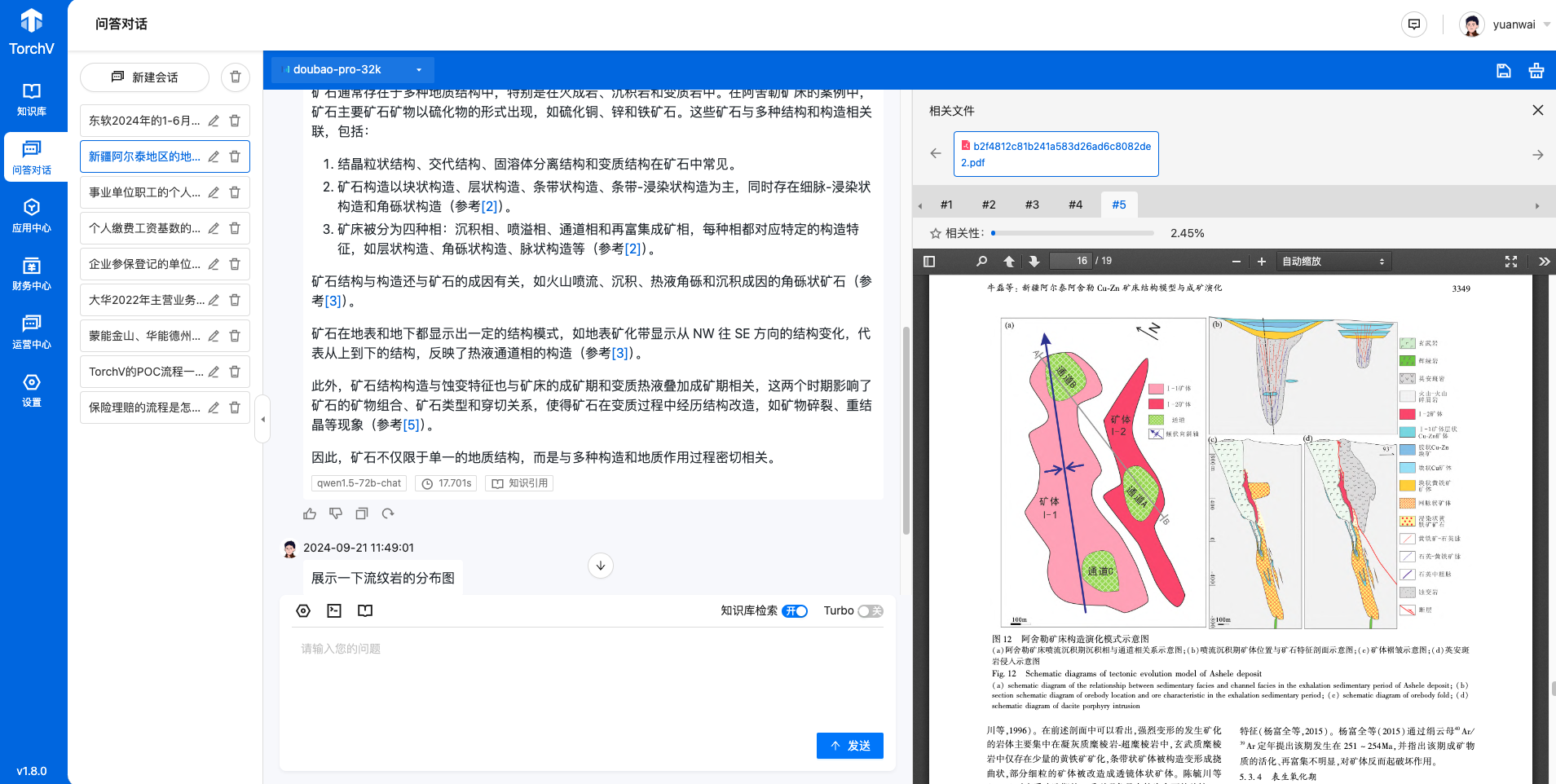This screenshot has height=784, width=1556.
Task: Click the PDF page number field
Action: (x=1070, y=261)
